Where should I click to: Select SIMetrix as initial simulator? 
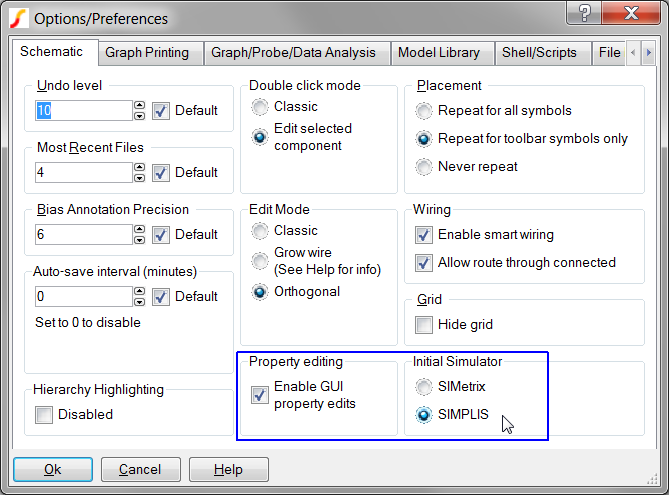(425, 386)
